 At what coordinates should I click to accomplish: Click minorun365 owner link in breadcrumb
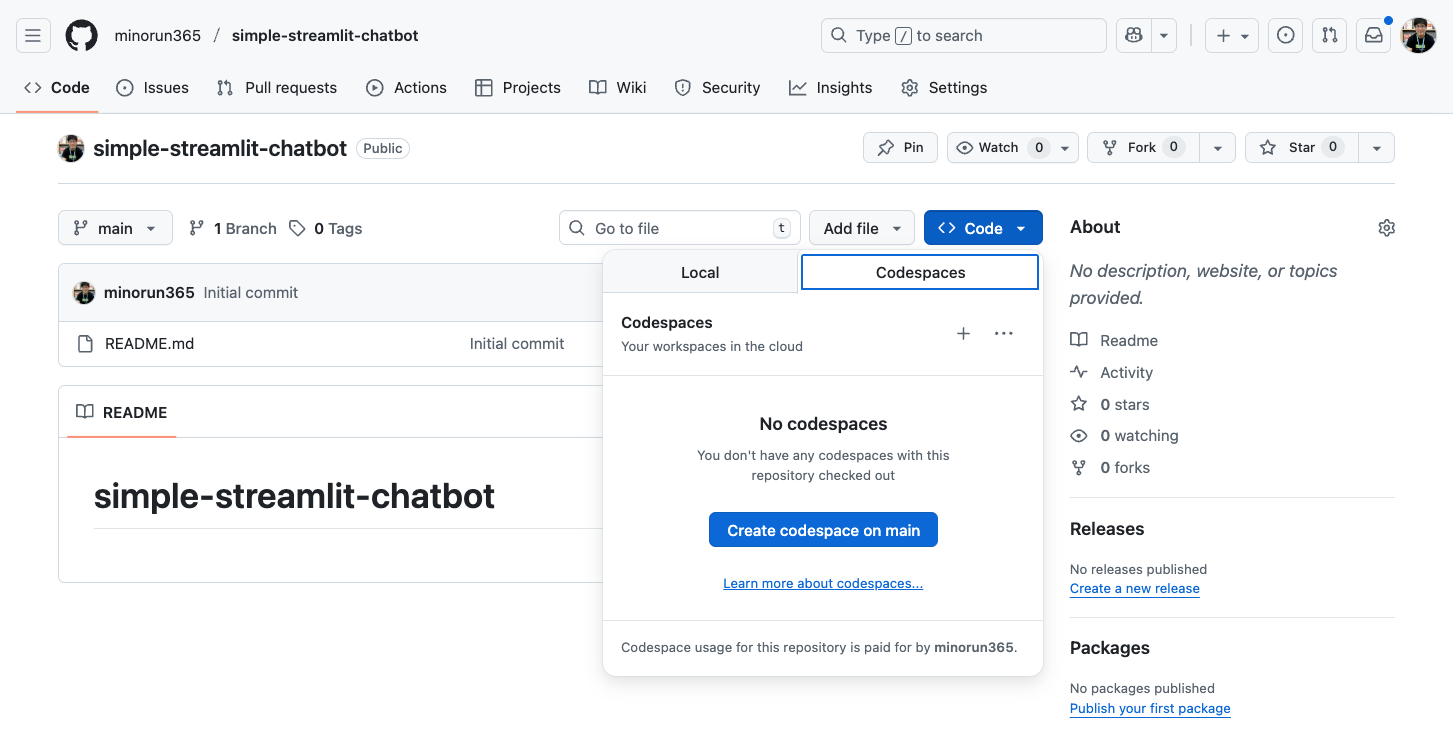[x=158, y=36]
